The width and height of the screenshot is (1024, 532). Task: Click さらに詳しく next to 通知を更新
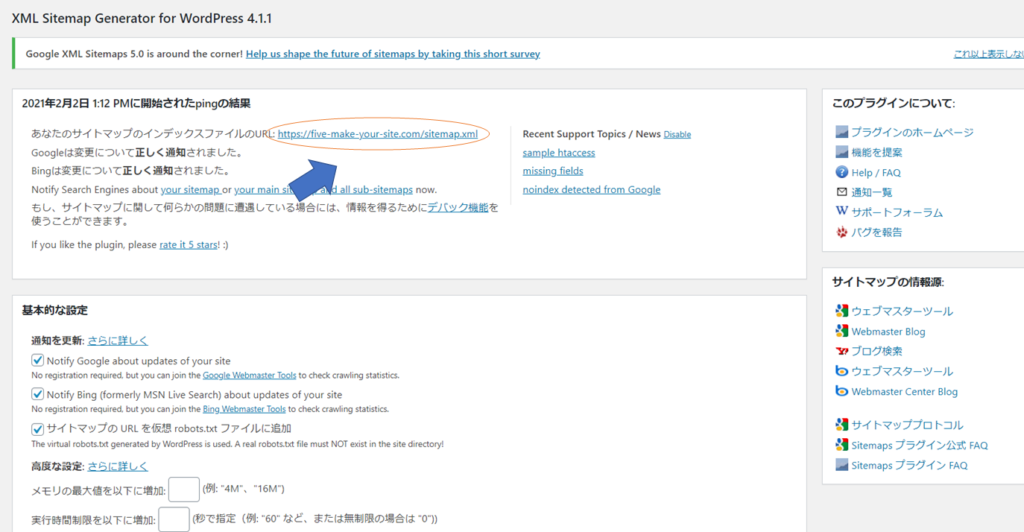(x=118, y=340)
